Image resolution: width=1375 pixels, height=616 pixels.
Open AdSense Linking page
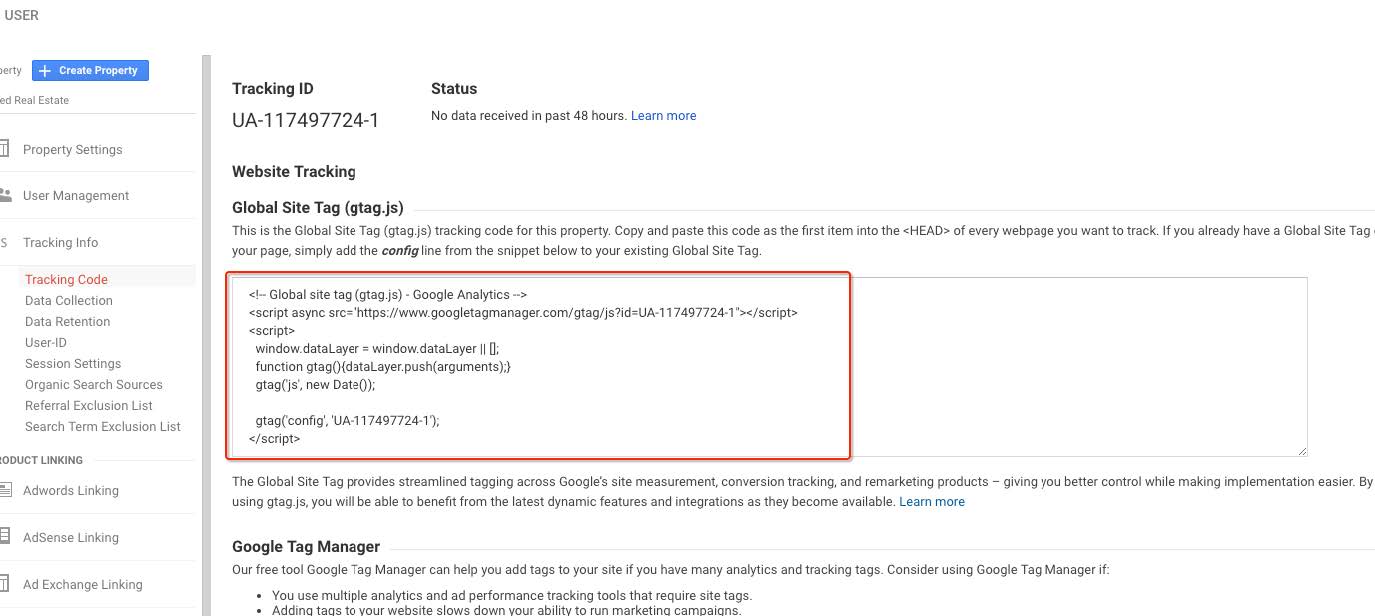pos(71,537)
